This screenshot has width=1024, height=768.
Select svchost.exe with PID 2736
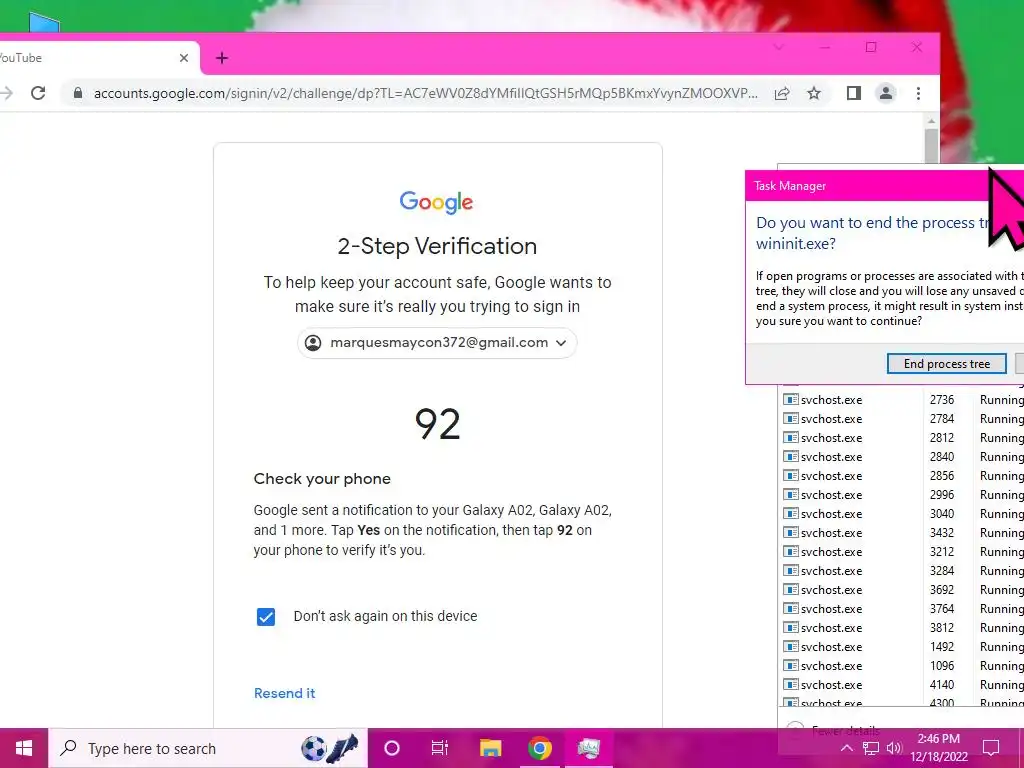[903, 400]
